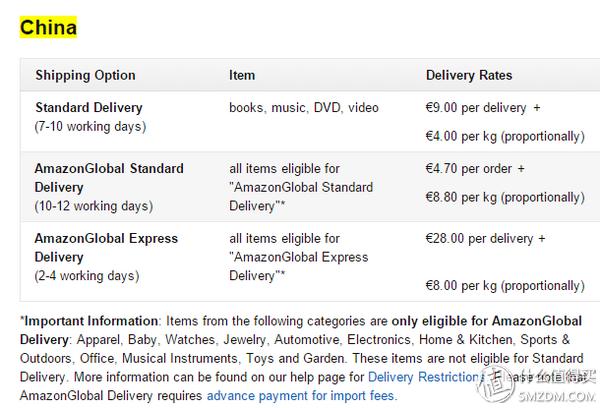The height and width of the screenshot is (408, 600).
Task: Open the Delivery Restrictions help link
Action: click(424, 377)
